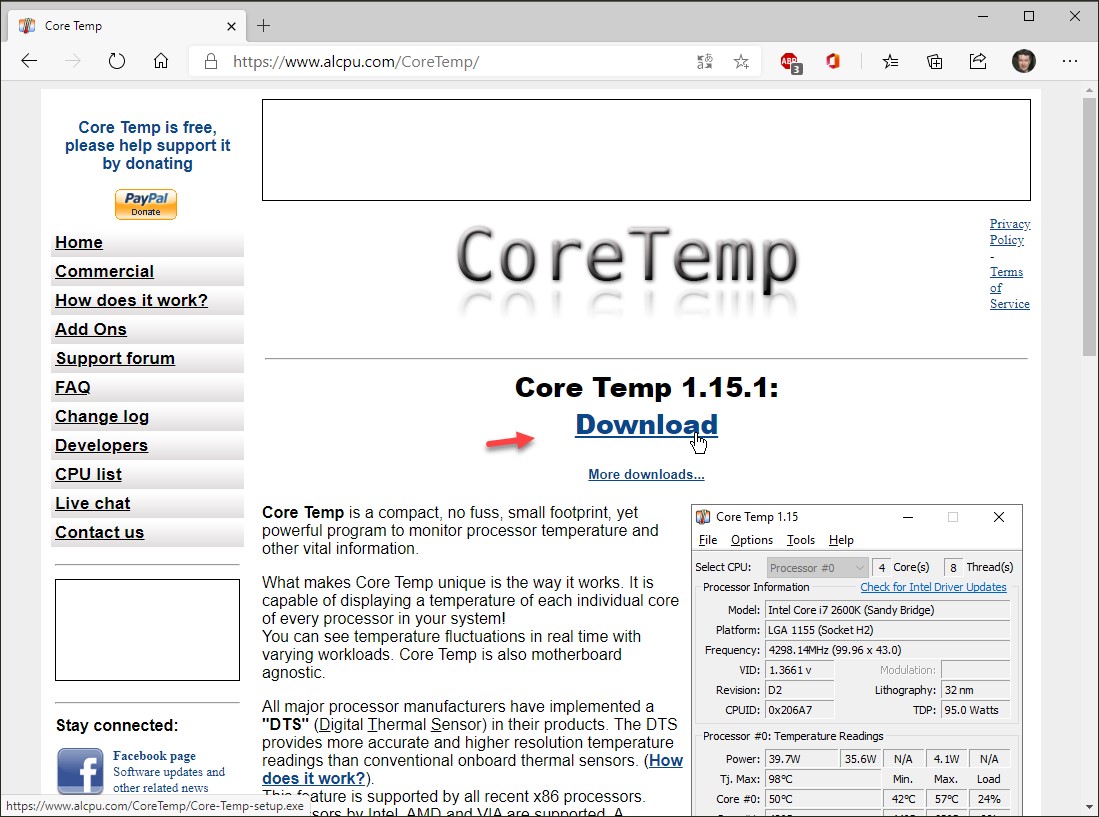The height and width of the screenshot is (817, 1099).
Task: Add page to favorites star icon
Action: pyautogui.click(x=741, y=61)
